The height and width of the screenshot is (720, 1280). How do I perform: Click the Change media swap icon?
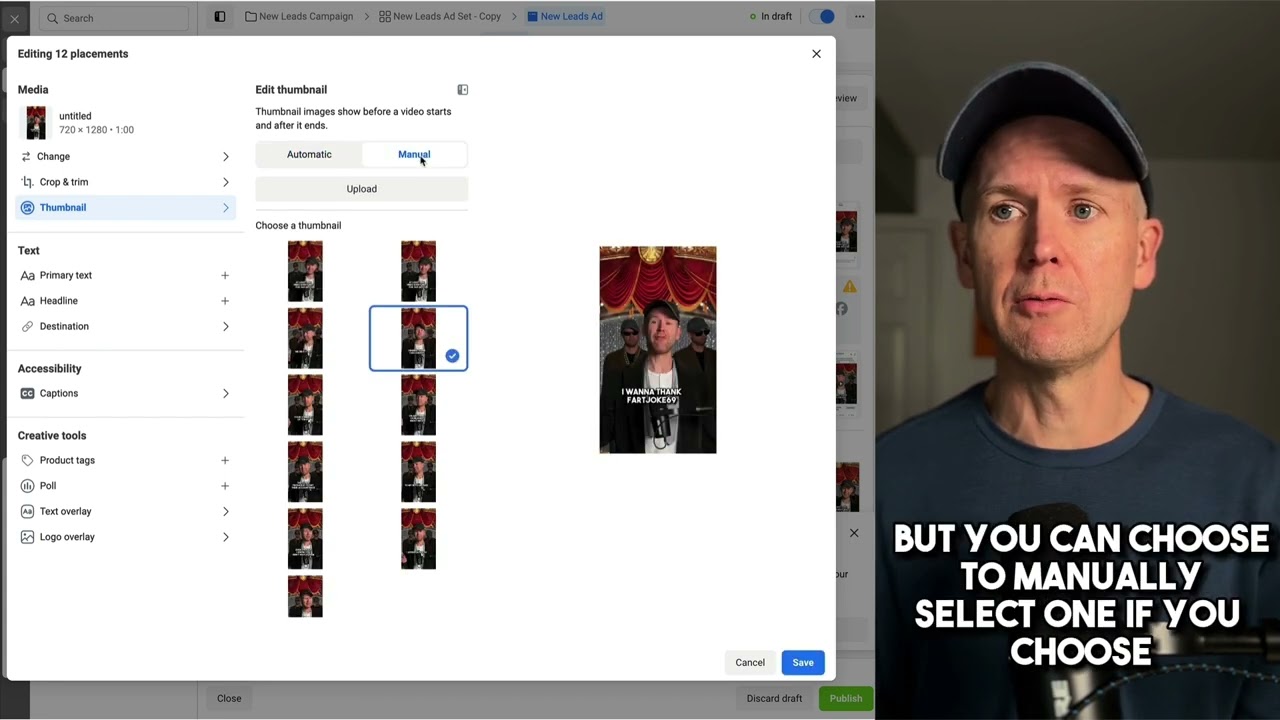27,156
